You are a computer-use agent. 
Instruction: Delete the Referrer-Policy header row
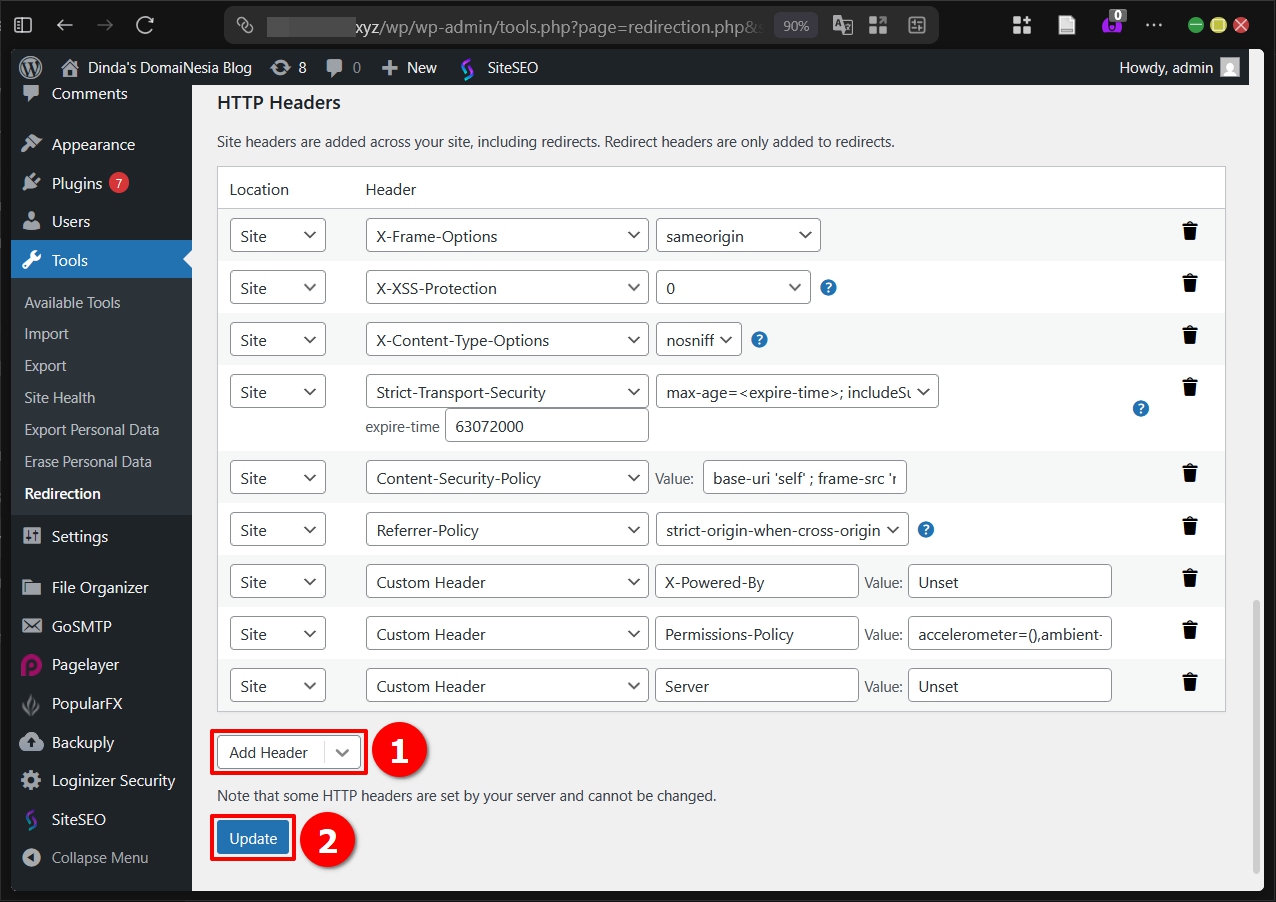click(1189, 526)
